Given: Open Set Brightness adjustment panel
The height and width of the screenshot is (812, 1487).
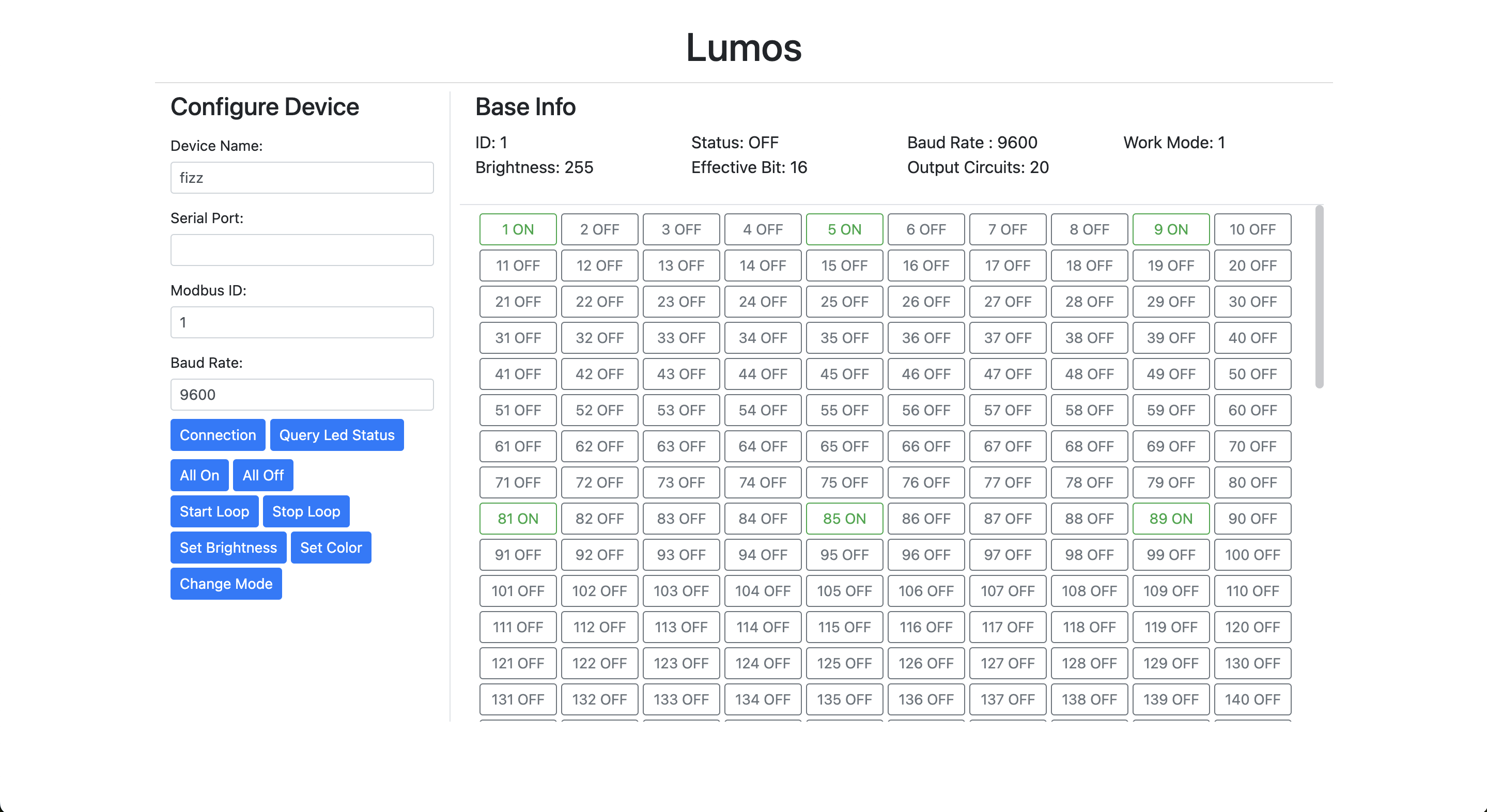Looking at the screenshot, I should [229, 548].
